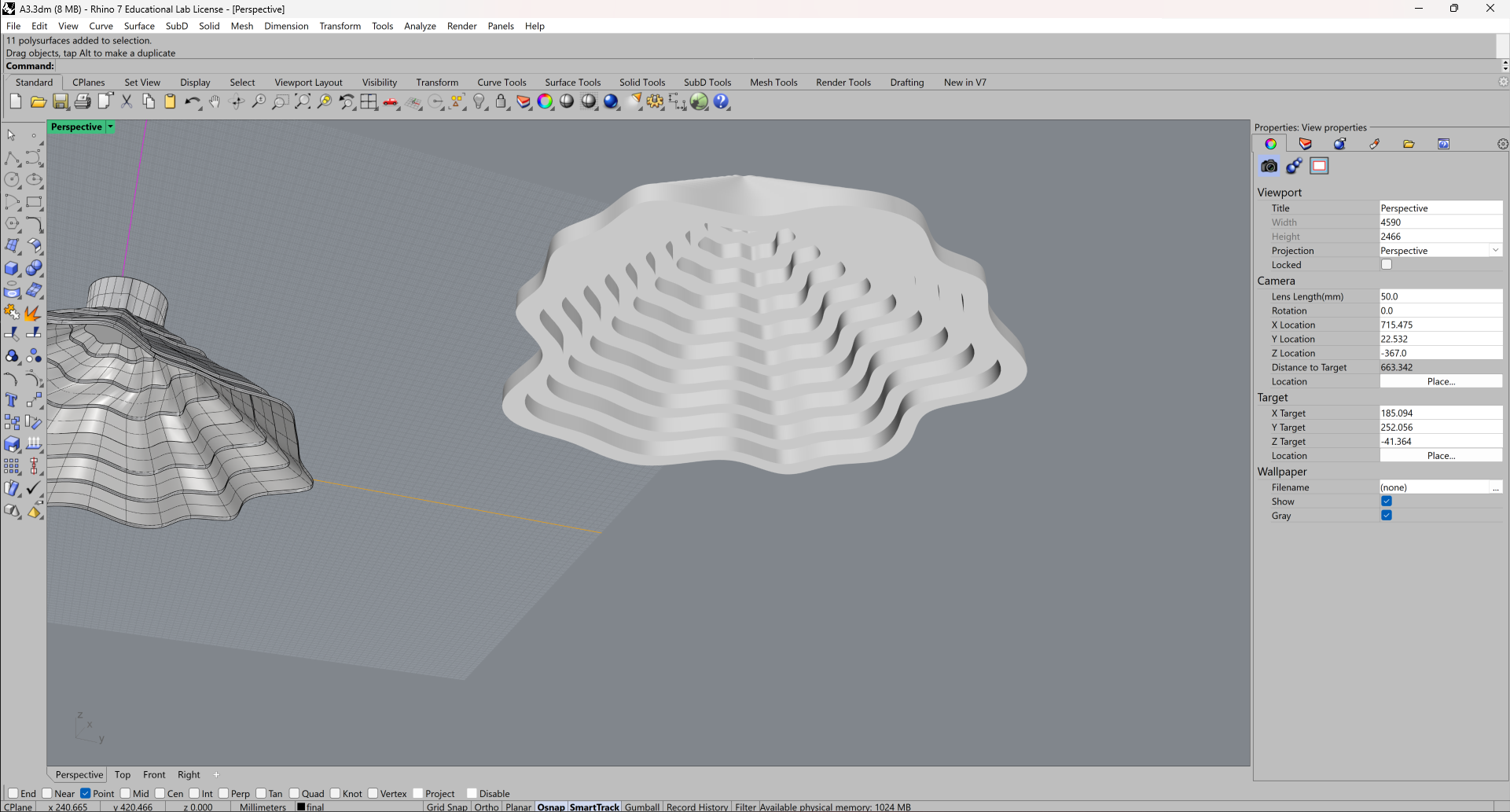Enable the Mid osnap checkbox
This screenshot has height=812, width=1510.
point(125,793)
